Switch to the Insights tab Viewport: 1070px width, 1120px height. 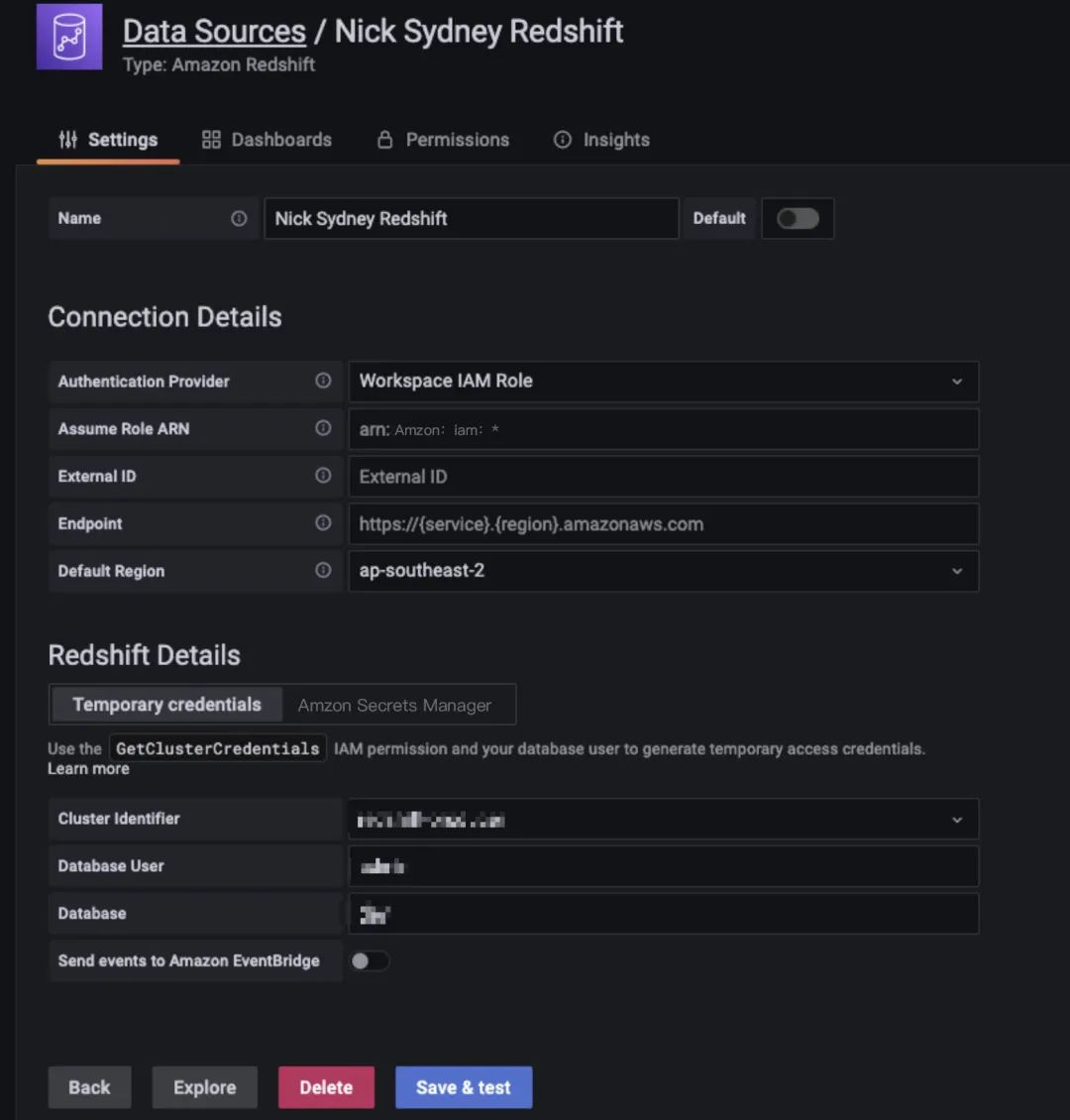(601, 140)
